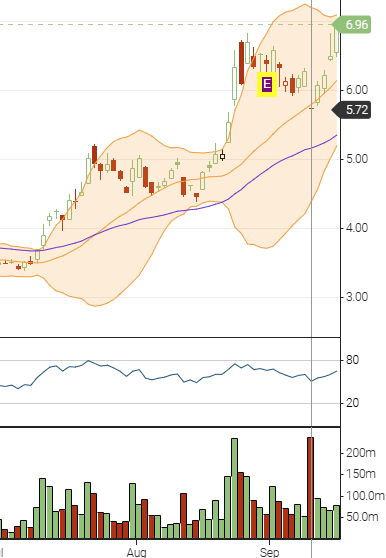Click the tallest red volume bar

310,488
